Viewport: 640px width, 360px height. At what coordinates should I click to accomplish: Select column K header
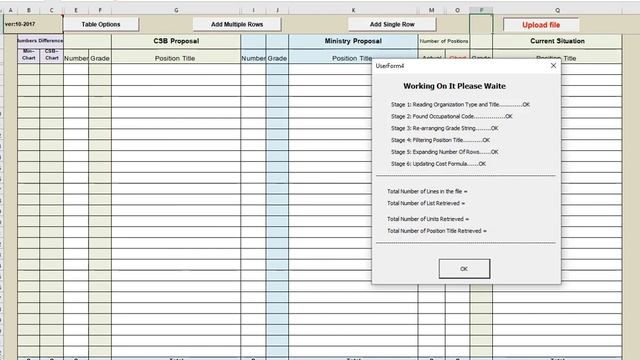pyautogui.click(x=353, y=10)
